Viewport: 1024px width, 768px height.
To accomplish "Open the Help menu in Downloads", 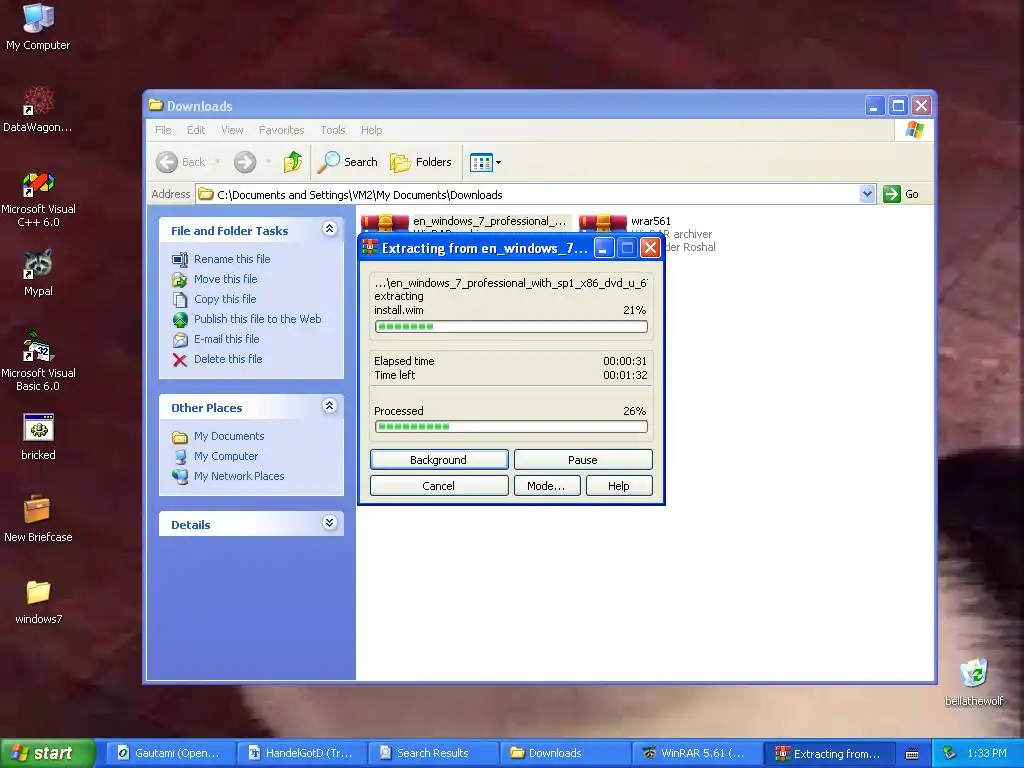I will point(372,130).
